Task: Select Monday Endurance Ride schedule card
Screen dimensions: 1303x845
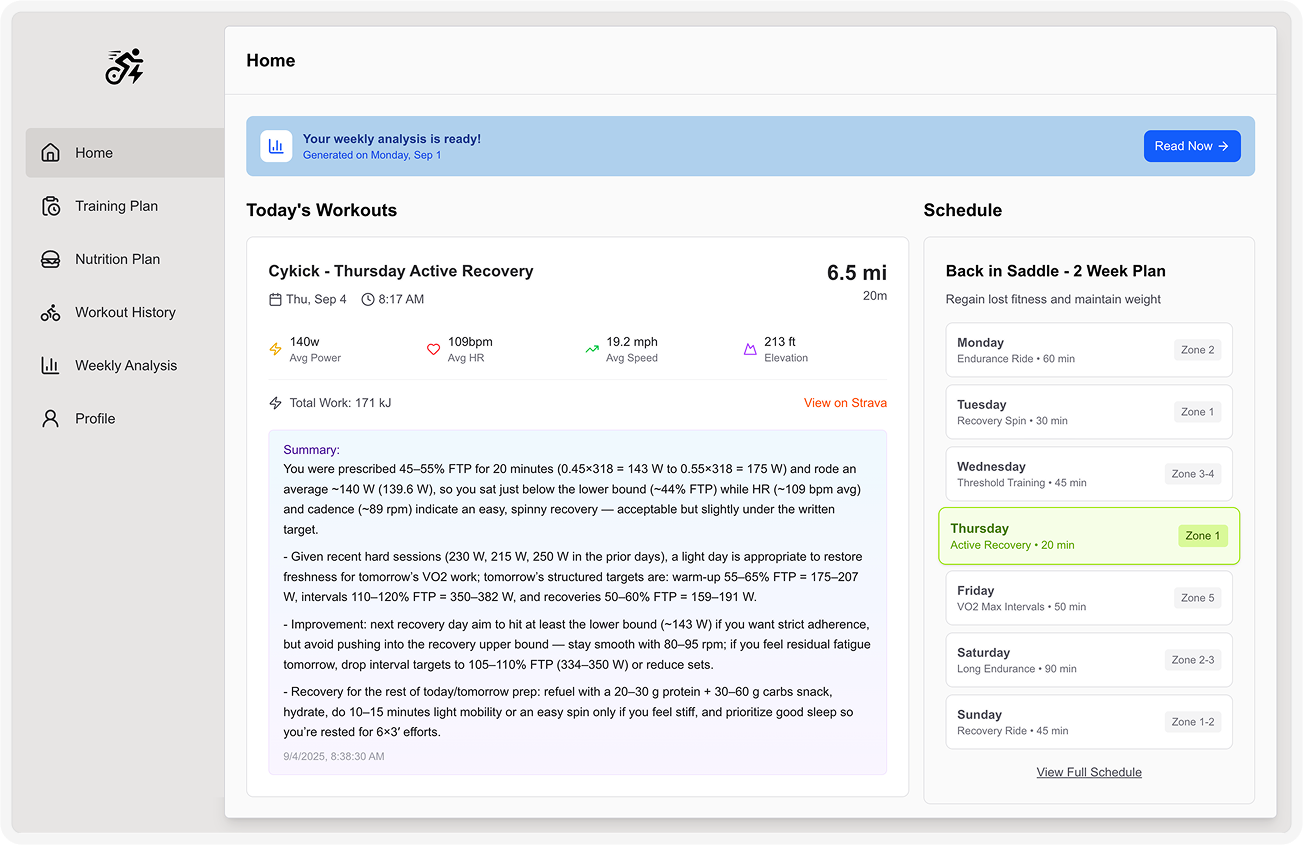Action: [1089, 350]
